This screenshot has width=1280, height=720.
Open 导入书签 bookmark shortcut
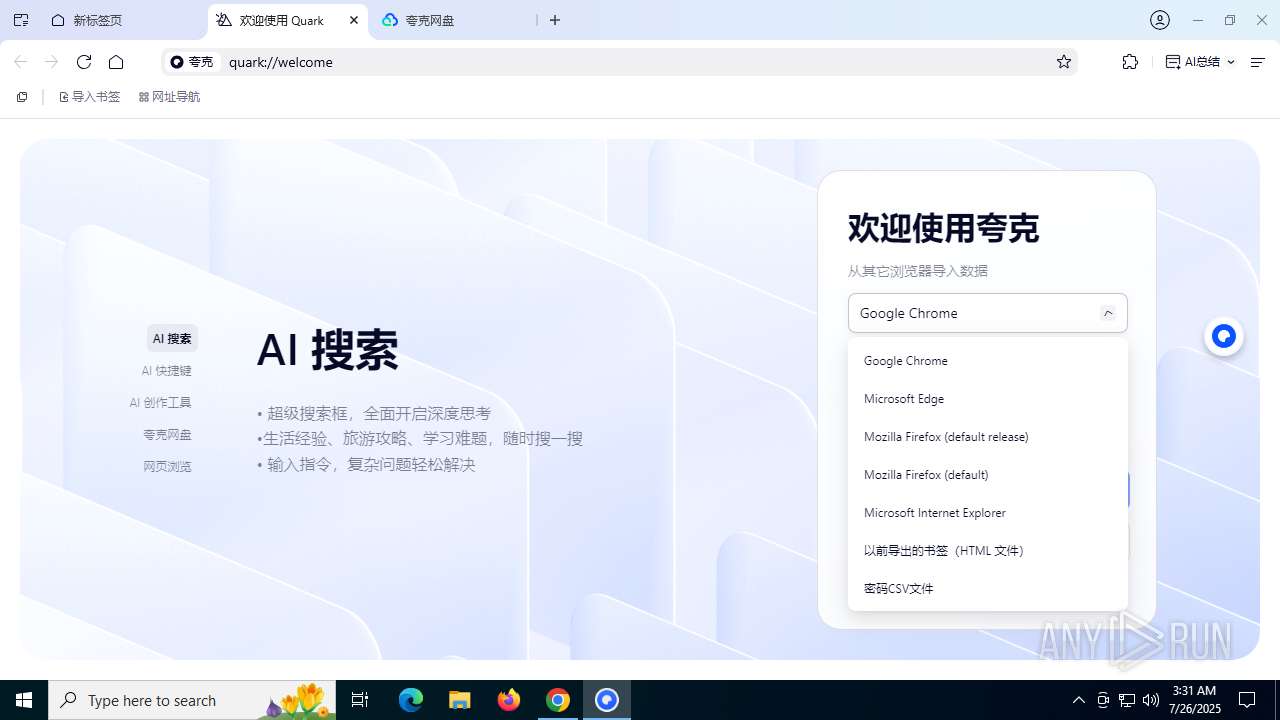tap(89, 97)
